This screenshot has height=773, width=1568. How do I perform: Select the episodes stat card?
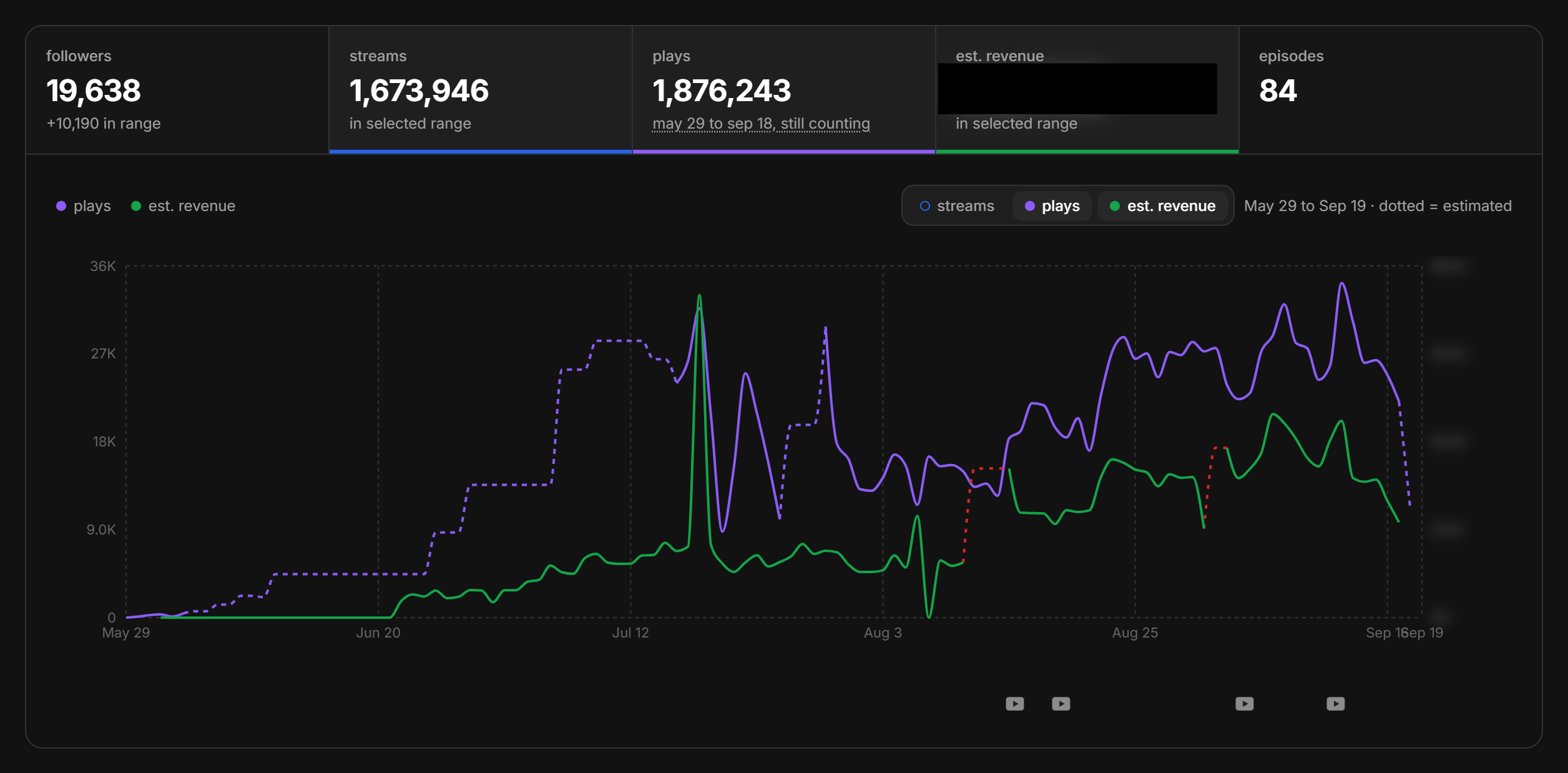pos(1391,90)
